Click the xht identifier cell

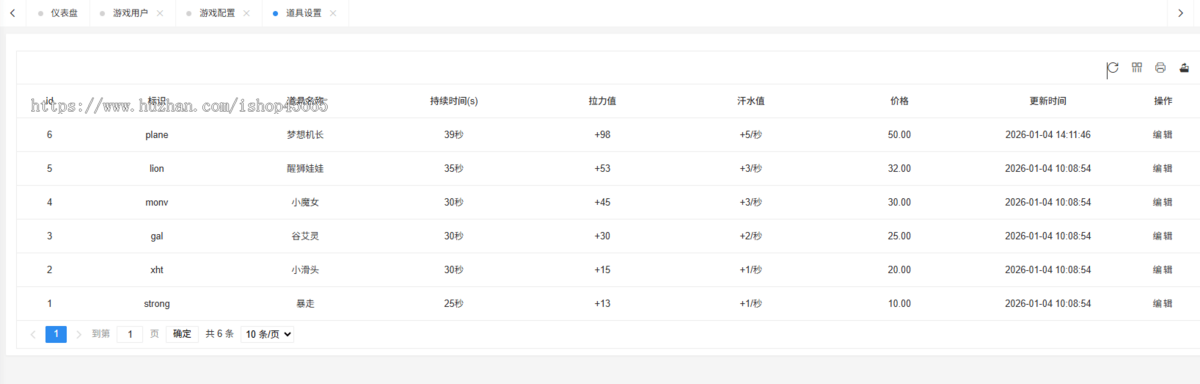pyautogui.click(x=157, y=270)
